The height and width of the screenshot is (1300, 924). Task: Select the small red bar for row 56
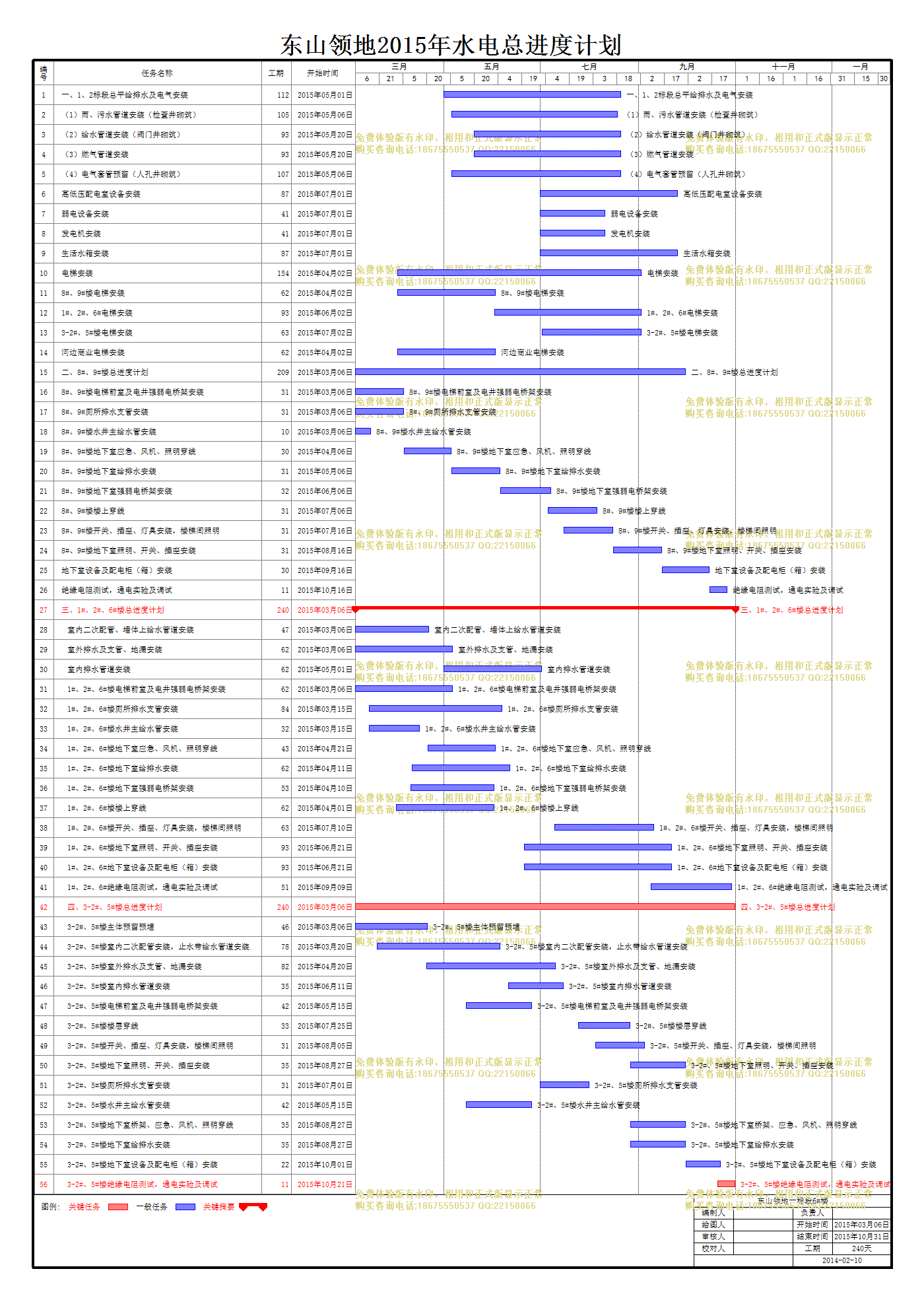(x=726, y=1184)
